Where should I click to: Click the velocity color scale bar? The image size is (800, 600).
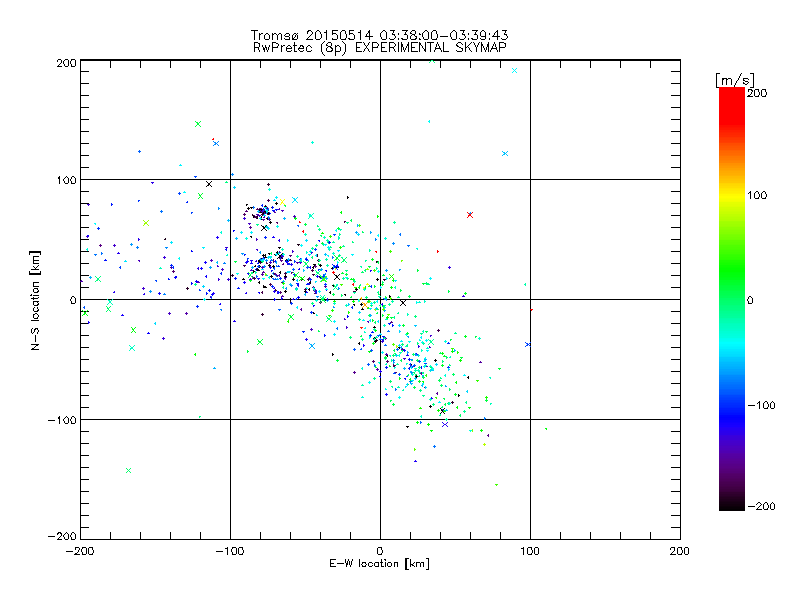coord(732,299)
